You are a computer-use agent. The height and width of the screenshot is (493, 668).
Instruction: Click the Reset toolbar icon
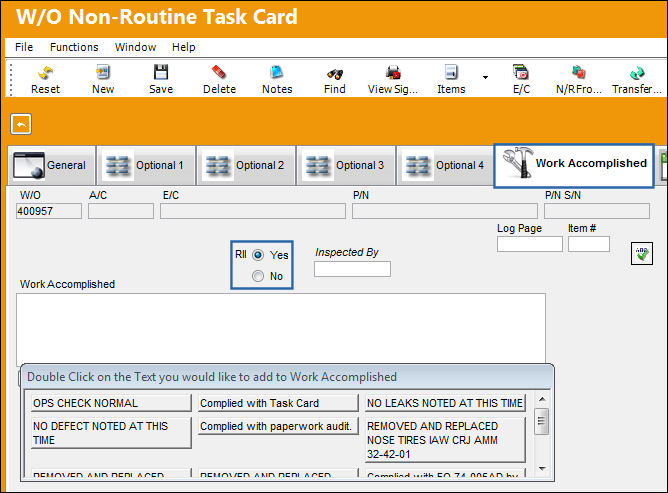(x=45, y=79)
